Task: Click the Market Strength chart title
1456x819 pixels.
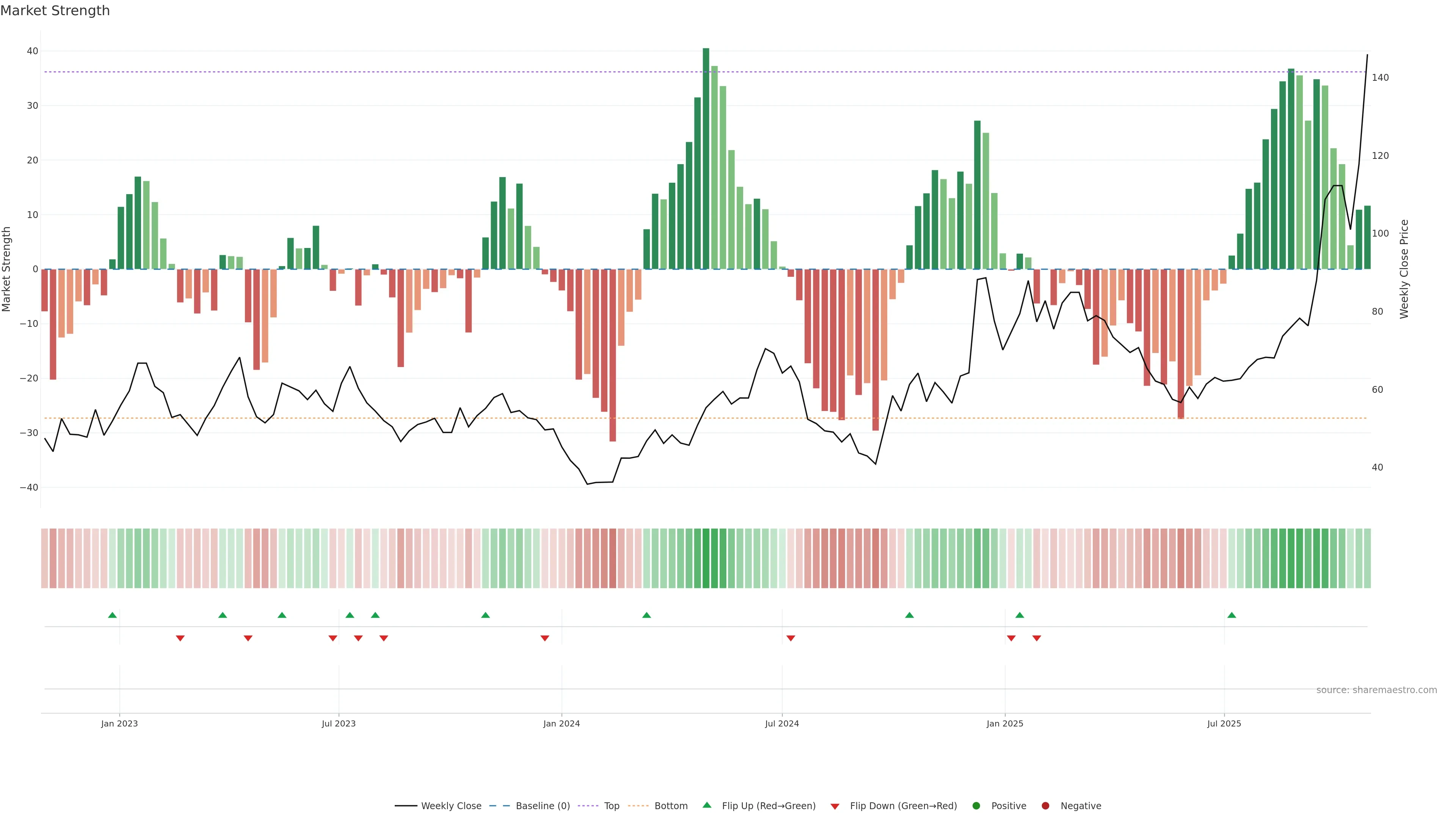Action: pyautogui.click(x=55, y=11)
